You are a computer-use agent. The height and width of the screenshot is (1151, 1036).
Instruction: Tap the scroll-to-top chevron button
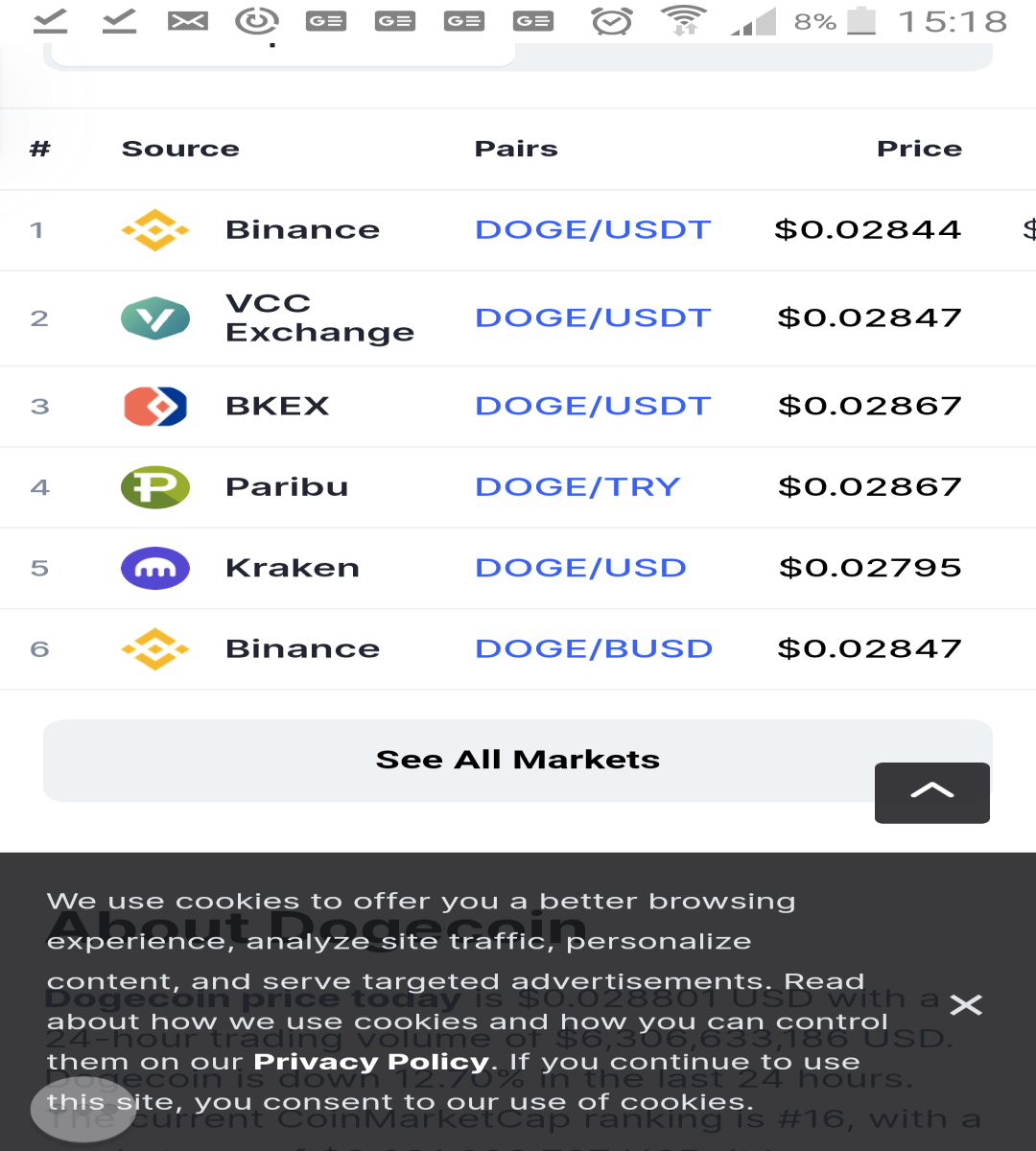[x=932, y=792]
